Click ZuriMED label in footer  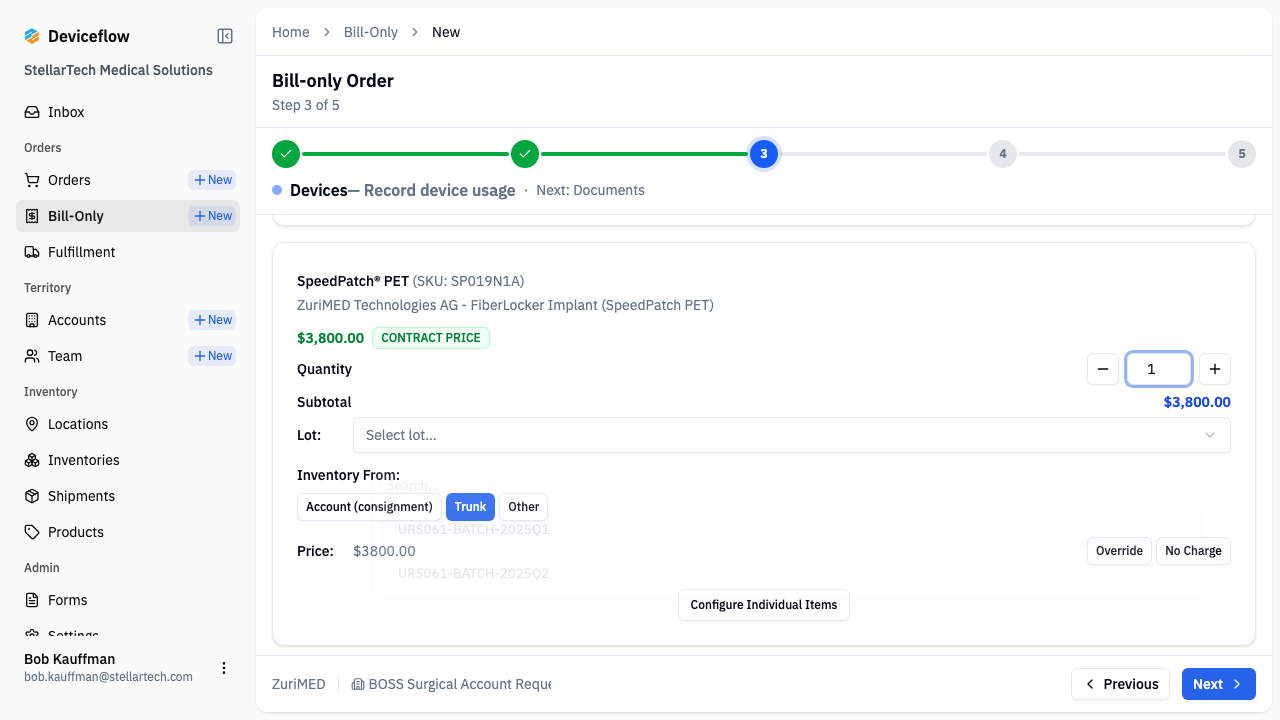pos(299,685)
